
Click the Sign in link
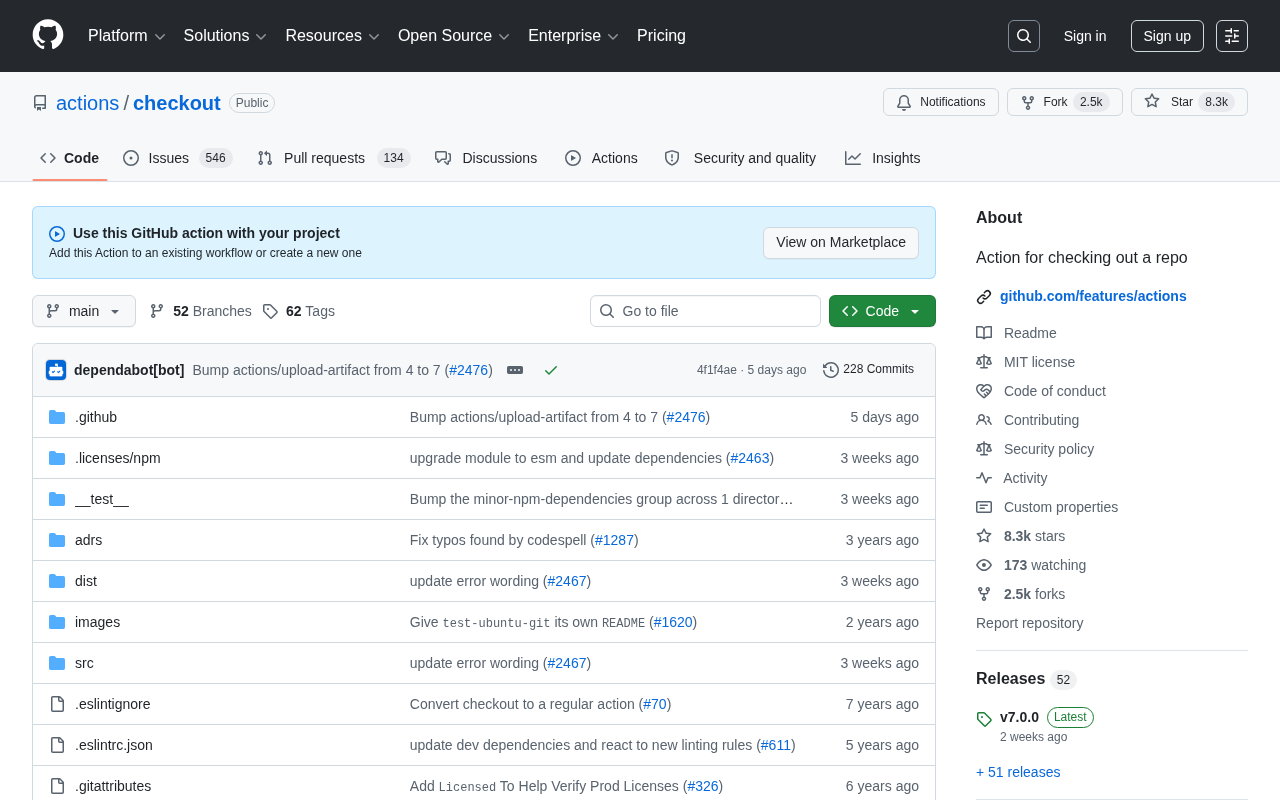tap(1085, 36)
